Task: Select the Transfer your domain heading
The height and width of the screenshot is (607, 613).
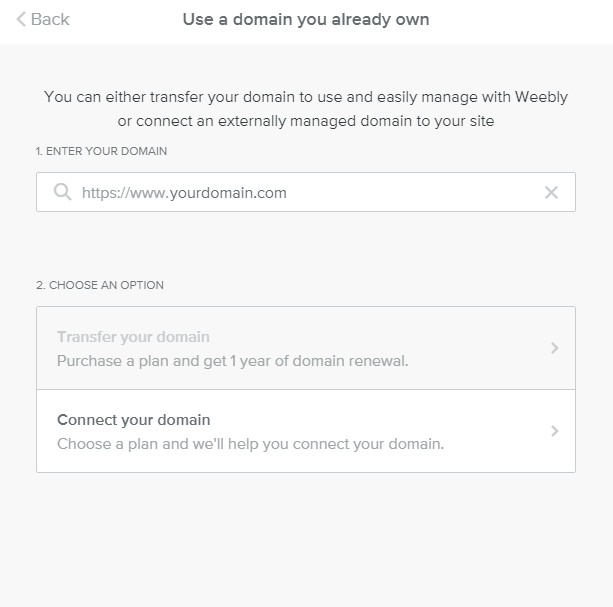Action: [133, 337]
